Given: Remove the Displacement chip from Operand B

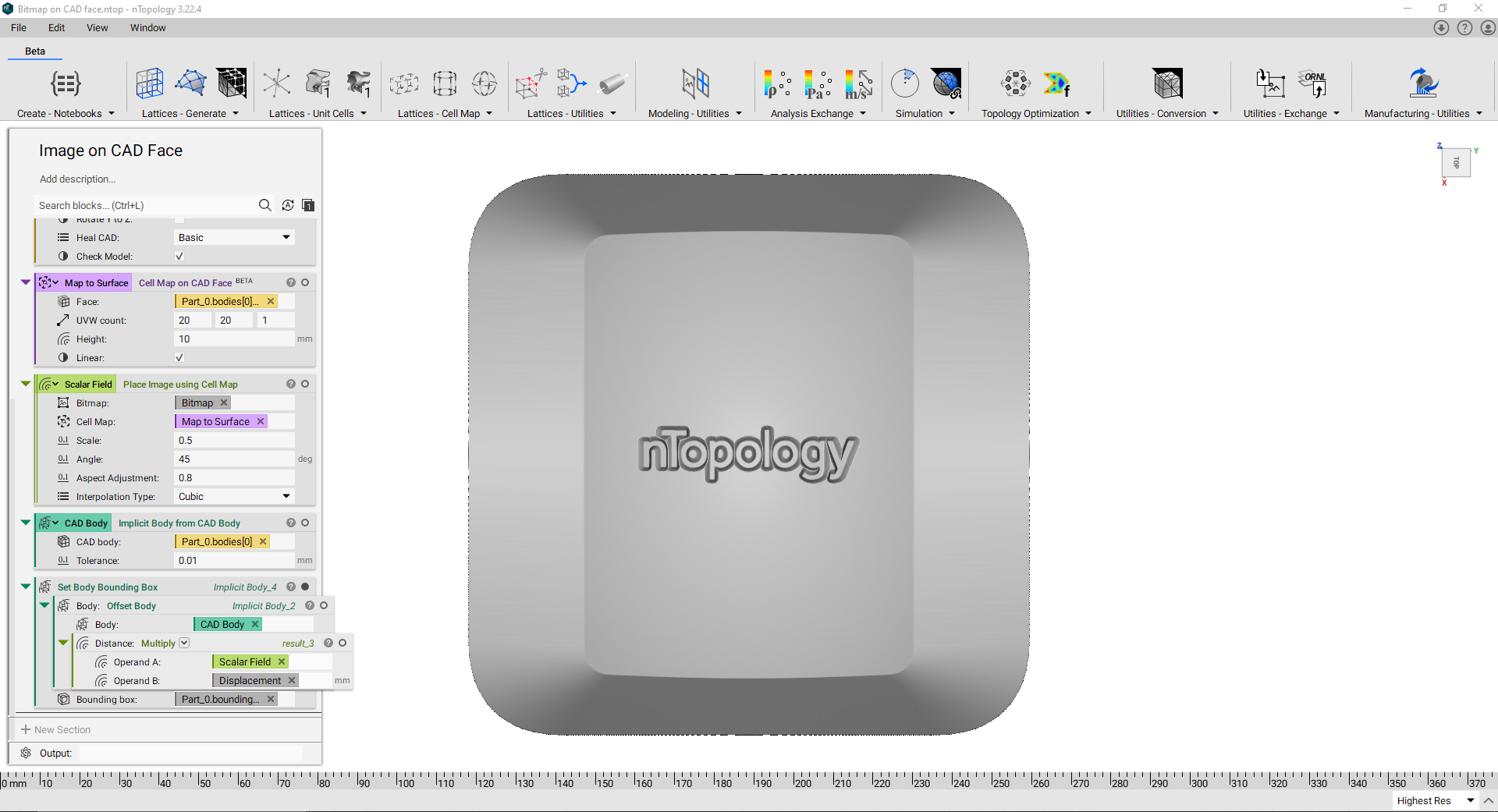Looking at the screenshot, I should click(292, 680).
